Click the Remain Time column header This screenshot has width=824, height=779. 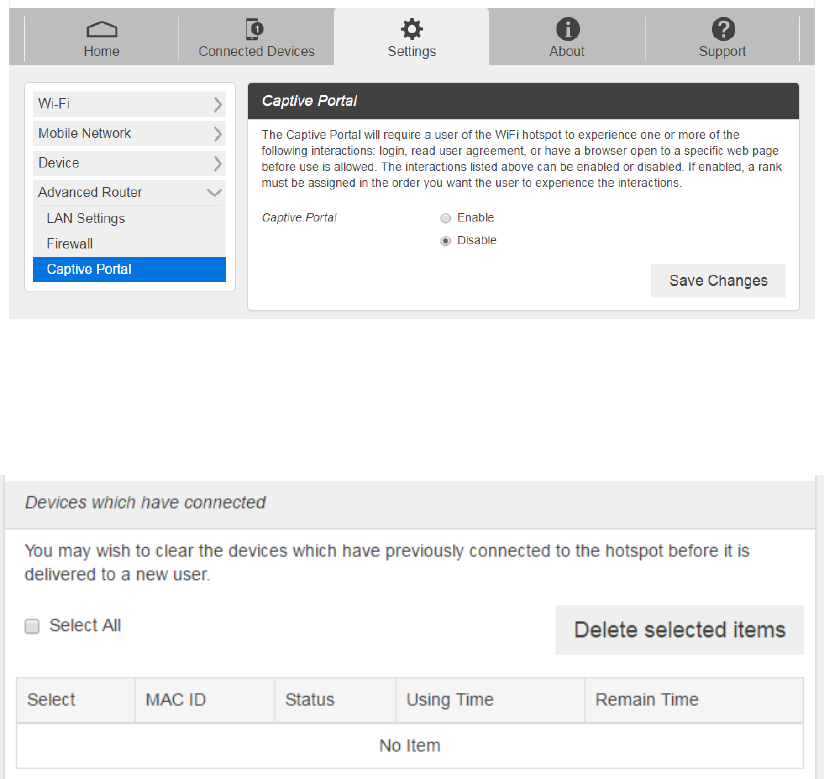click(x=647, y=700)
